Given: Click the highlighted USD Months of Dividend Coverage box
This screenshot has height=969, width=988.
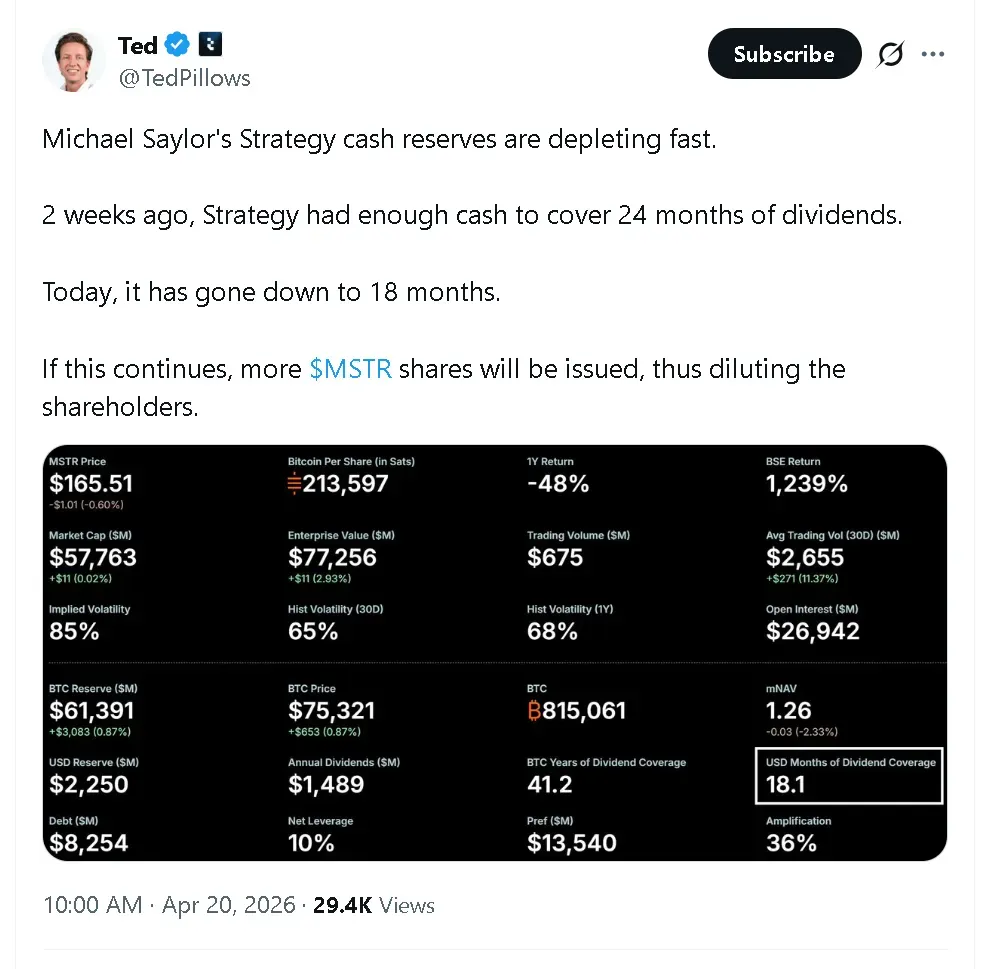Looking at the screenshot, I should pyautogui.click(x=849, y=775).
